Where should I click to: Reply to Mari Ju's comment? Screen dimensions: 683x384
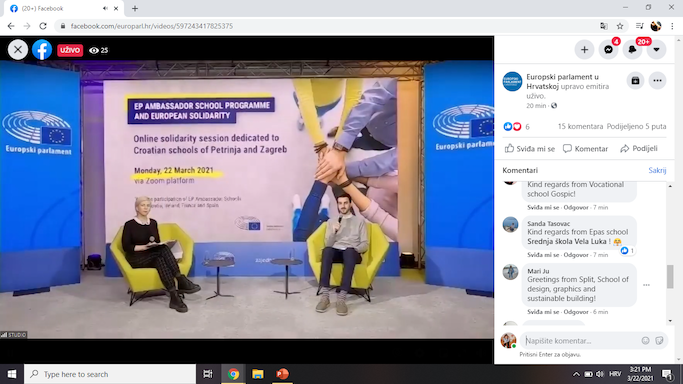[x=575, y=312]
